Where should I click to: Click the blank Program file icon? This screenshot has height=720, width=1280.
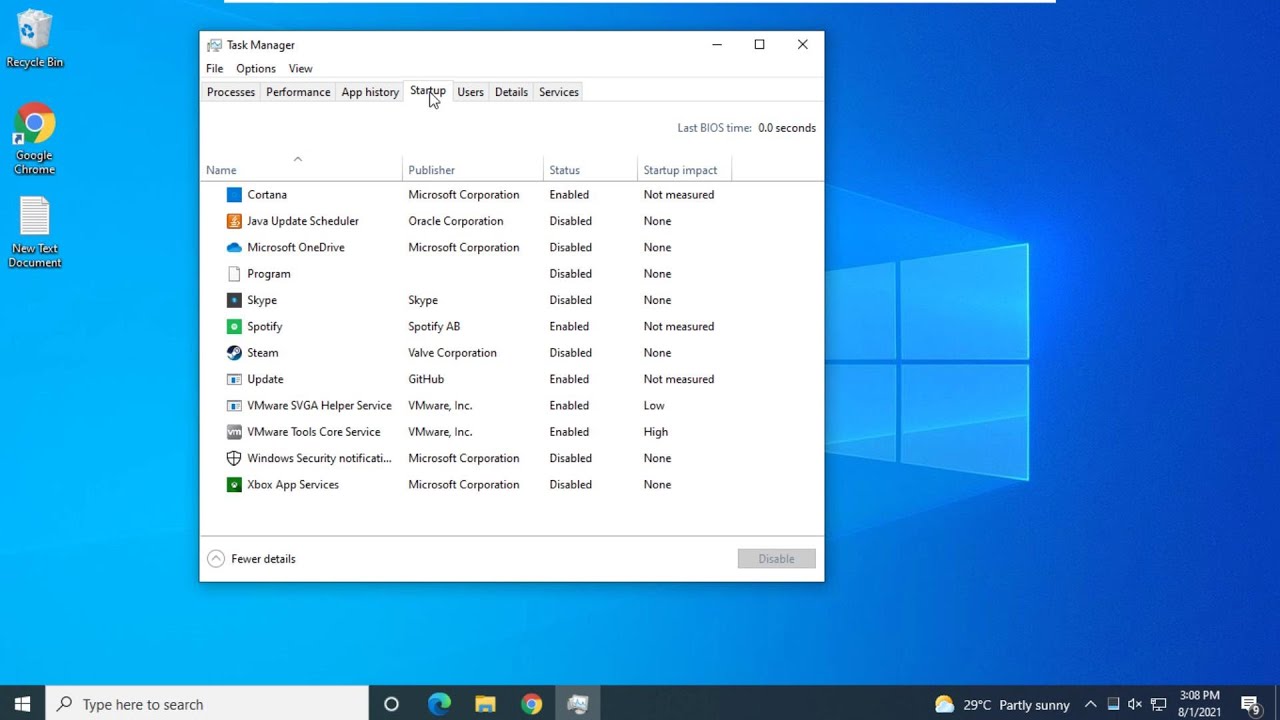click(x=234, y=274)
